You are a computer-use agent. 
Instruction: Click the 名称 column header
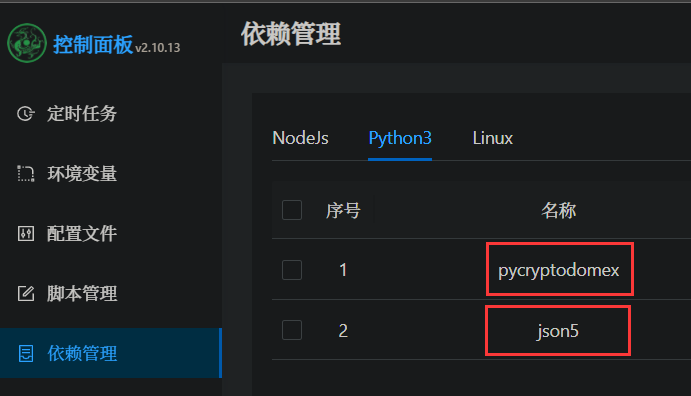click(x=559, y=211)
